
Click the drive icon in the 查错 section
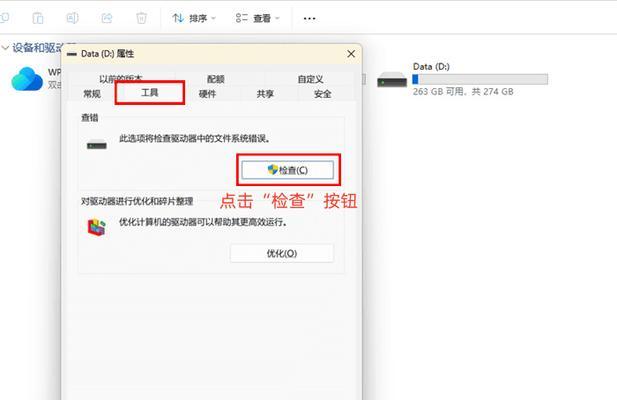[x=97, y=145]
